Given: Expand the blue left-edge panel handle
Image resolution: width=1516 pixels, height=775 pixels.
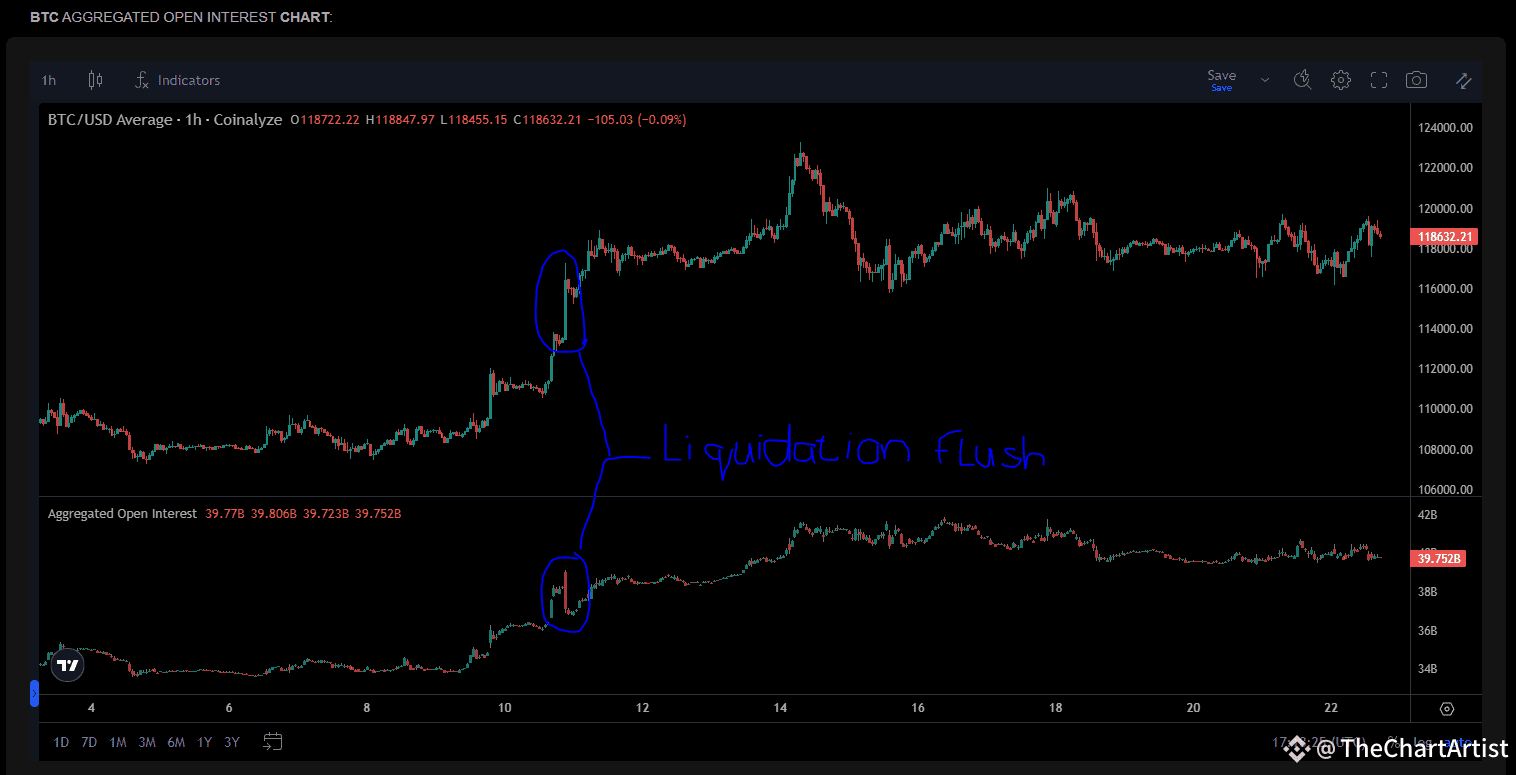Looking at the screenshot, I should click(34, 693).
